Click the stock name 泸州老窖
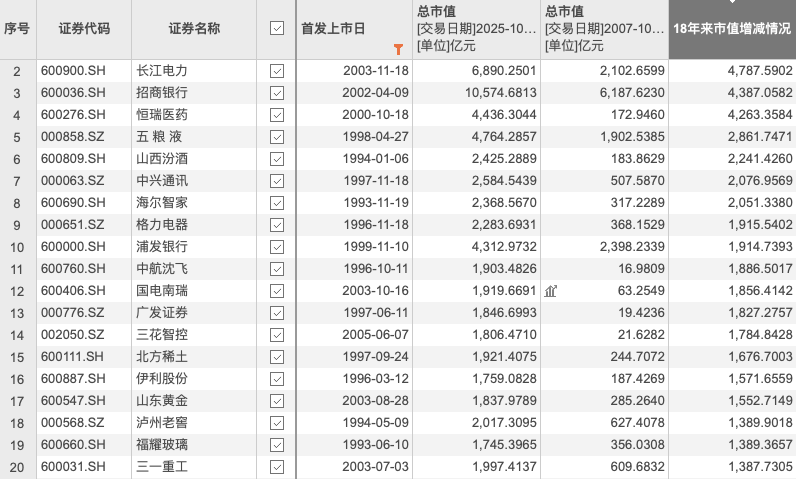The height and width of the screenshot is (479, 796). (x=162, y=423)
